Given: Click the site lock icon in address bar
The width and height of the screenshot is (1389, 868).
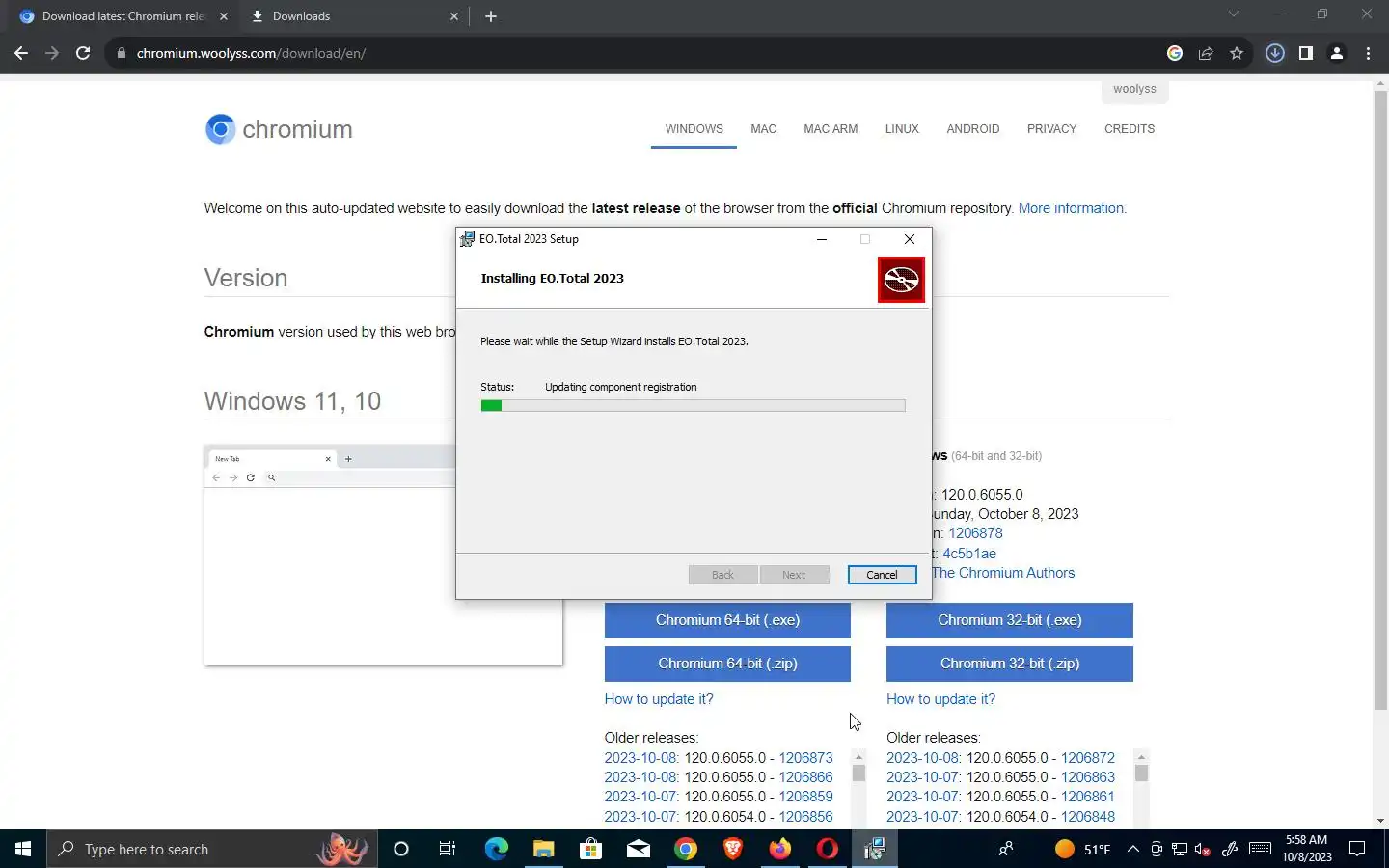Looking at the screenshot, I should pos(121,53).
